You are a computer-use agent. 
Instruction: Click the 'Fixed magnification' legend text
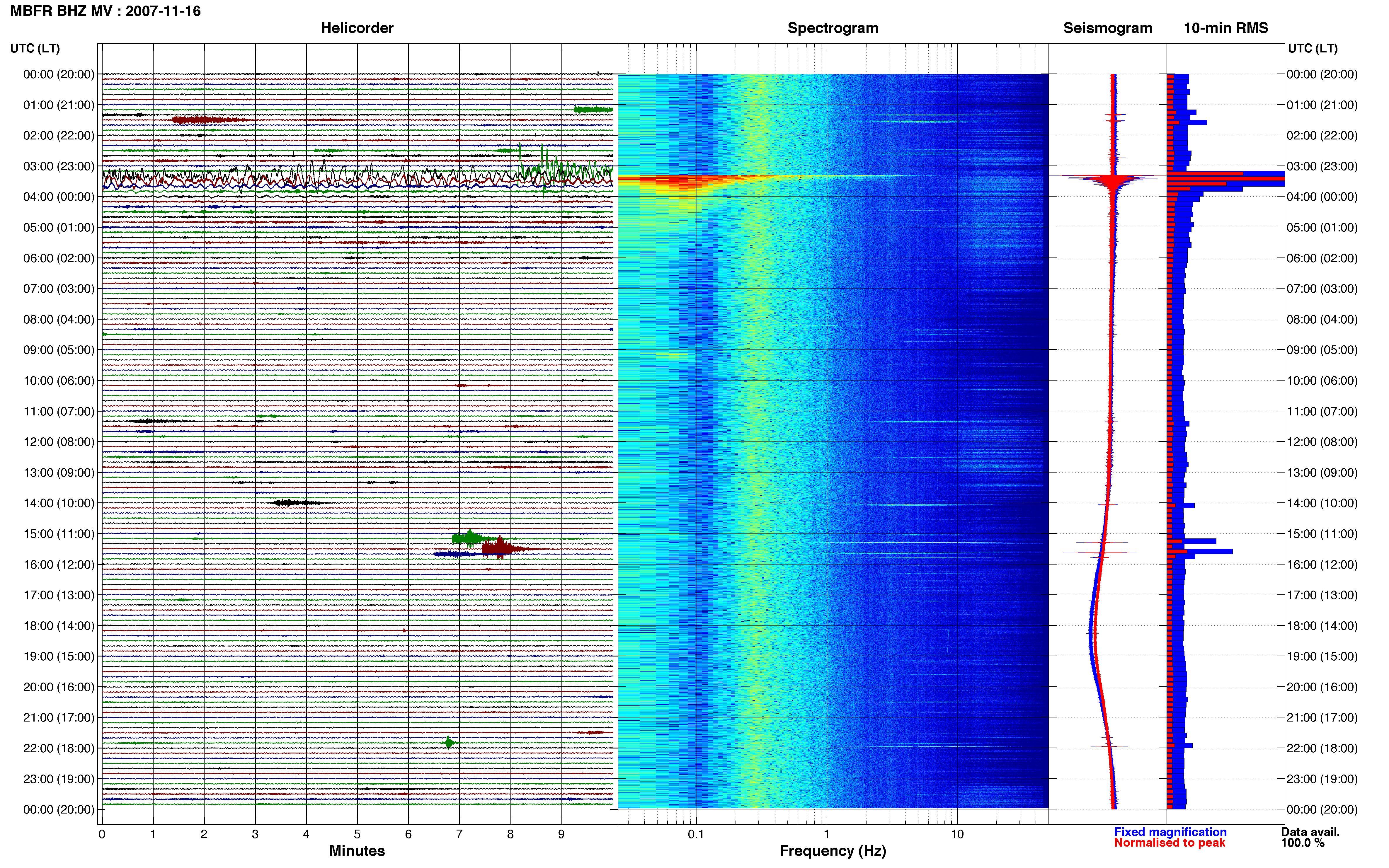(x=1170, y=832)
